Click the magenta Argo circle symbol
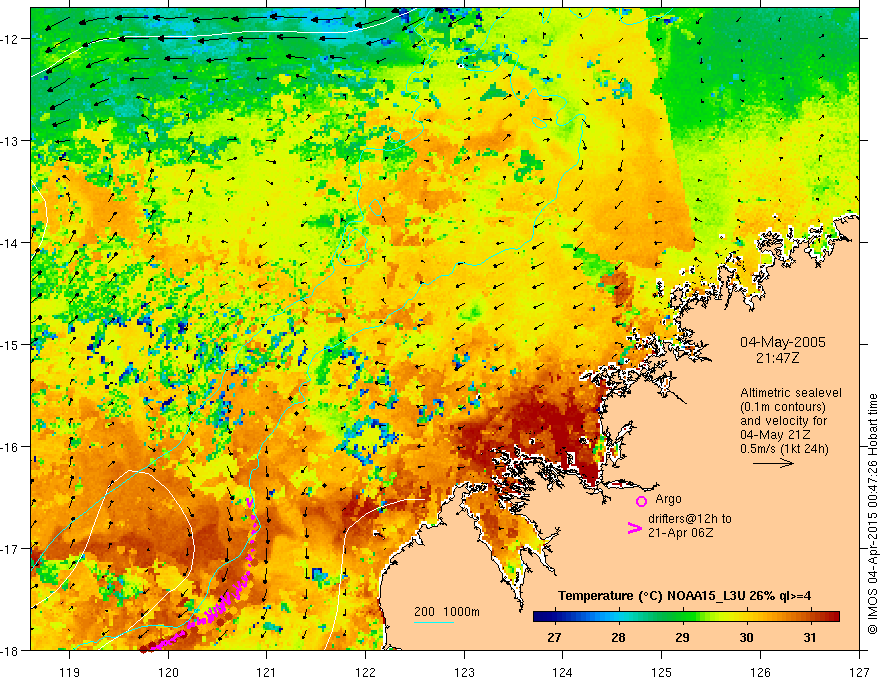 641,501
